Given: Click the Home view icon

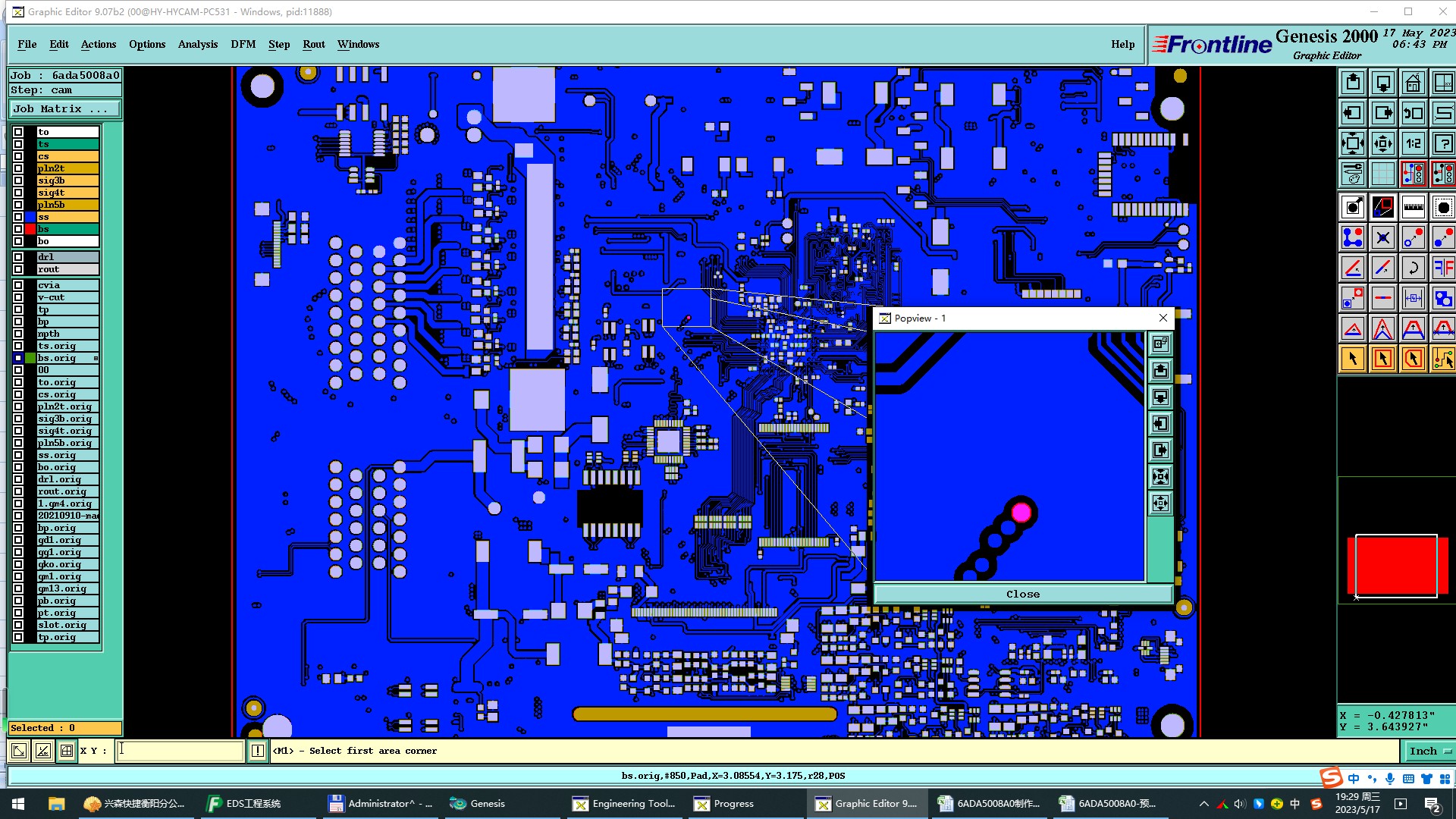Looking at the screenshot, I should point(1413,83).
